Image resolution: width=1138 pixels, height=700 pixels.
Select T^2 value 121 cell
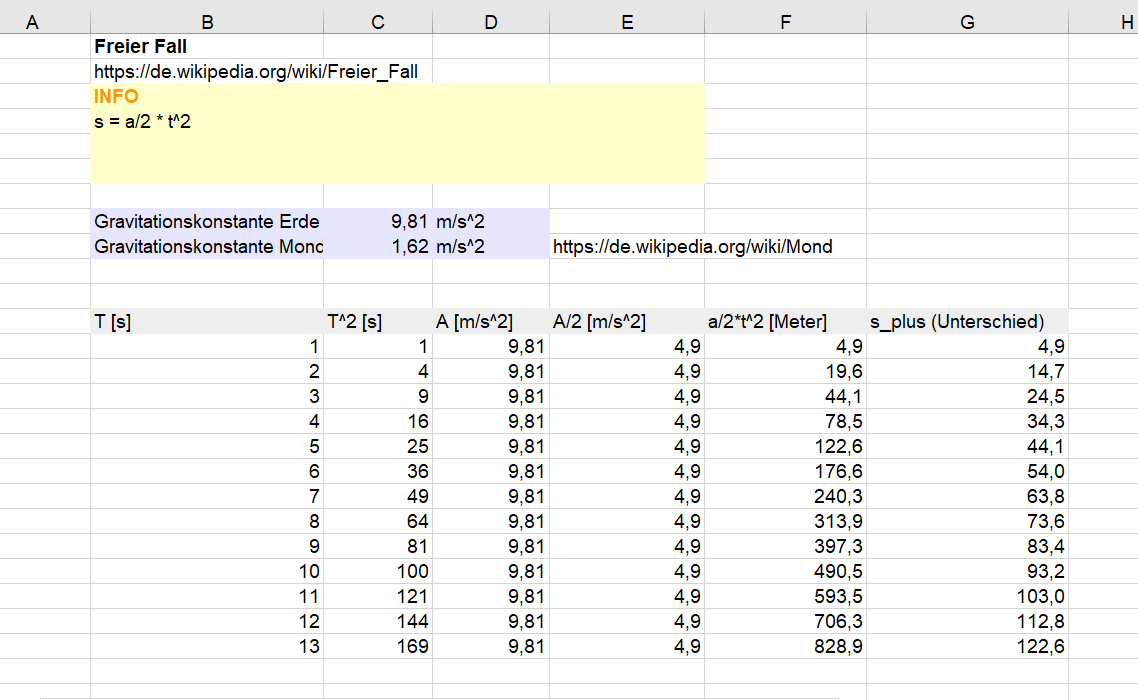tap(377, 596)
